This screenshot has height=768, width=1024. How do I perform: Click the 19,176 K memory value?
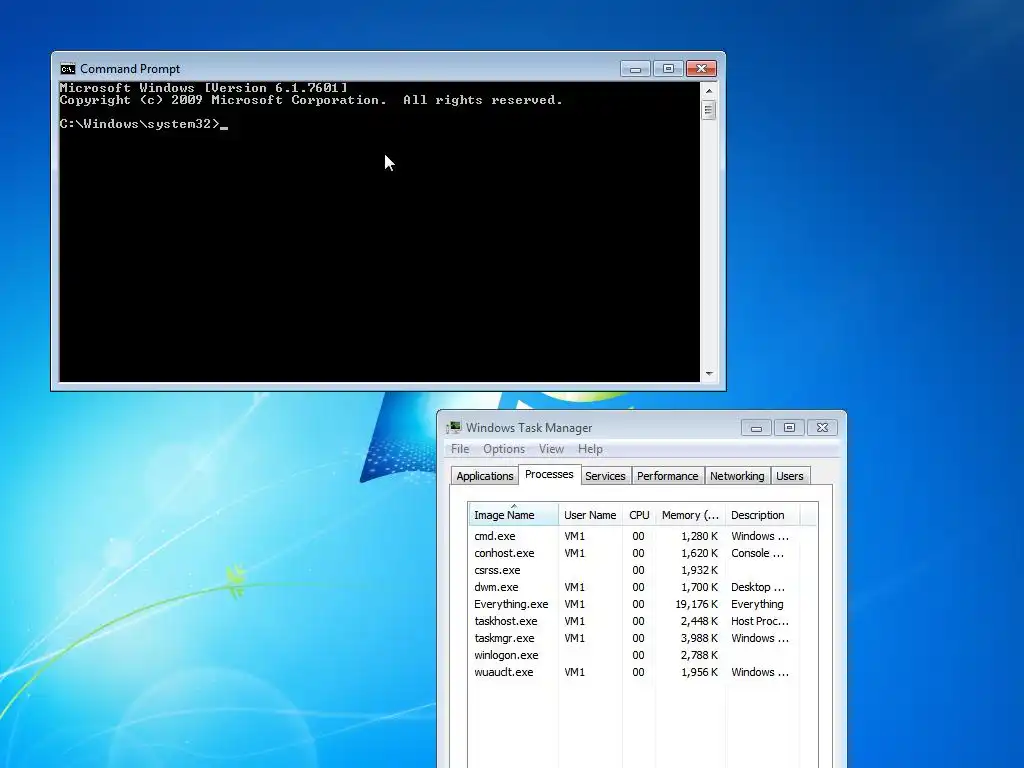tap(696, 604)
